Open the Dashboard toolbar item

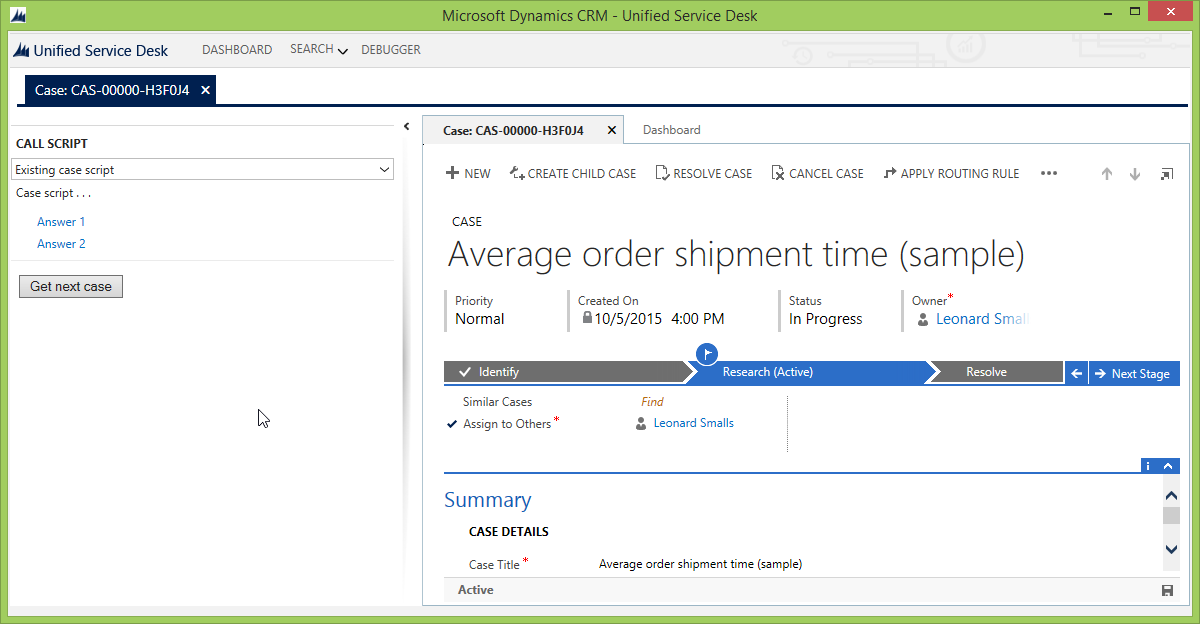[237, 50]
